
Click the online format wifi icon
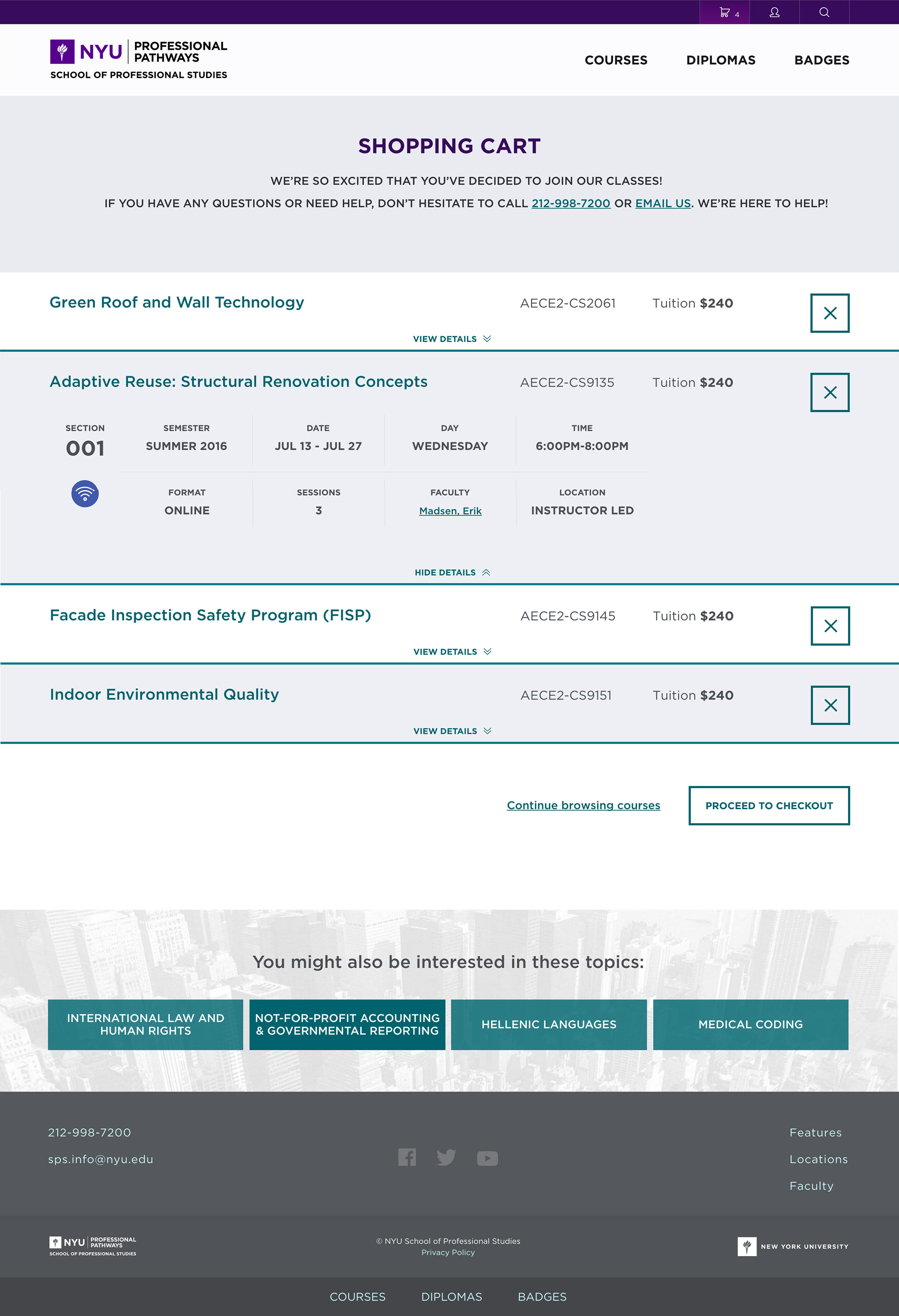(85, 494)
